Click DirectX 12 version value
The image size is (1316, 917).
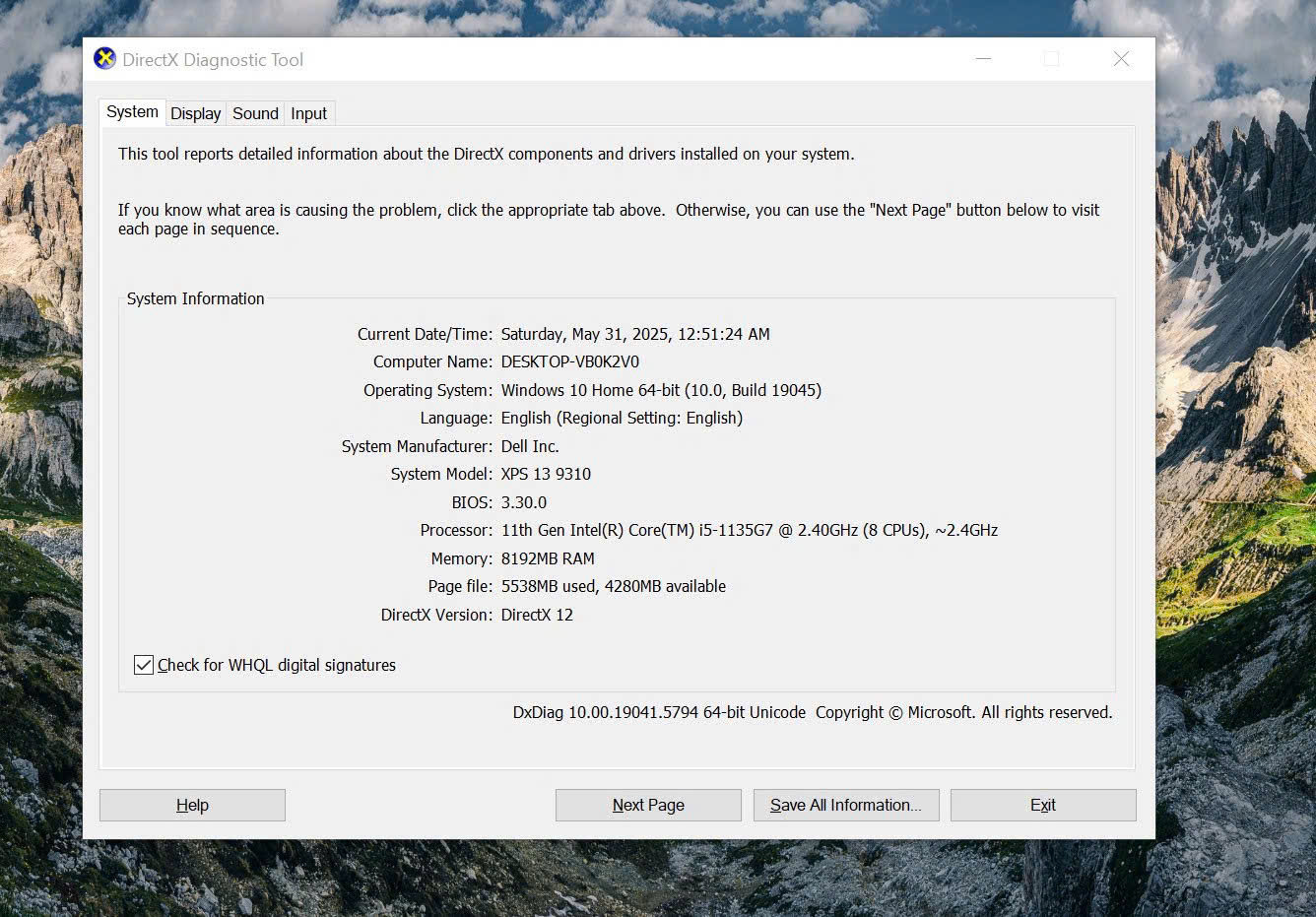[x=537, y=615]
